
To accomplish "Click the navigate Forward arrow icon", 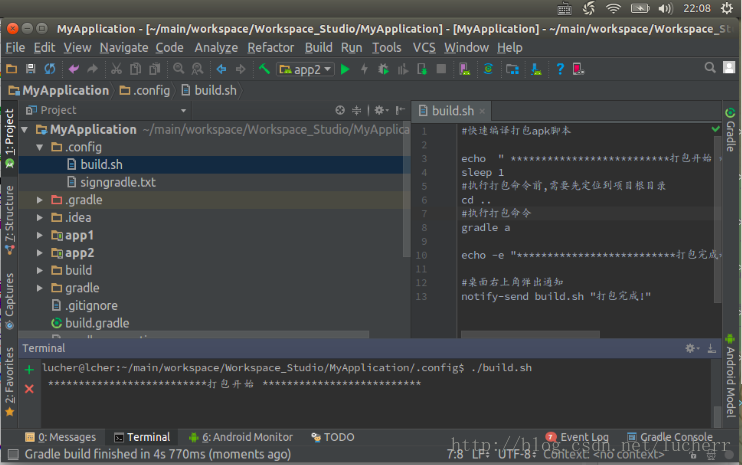I will coord(240,69).
